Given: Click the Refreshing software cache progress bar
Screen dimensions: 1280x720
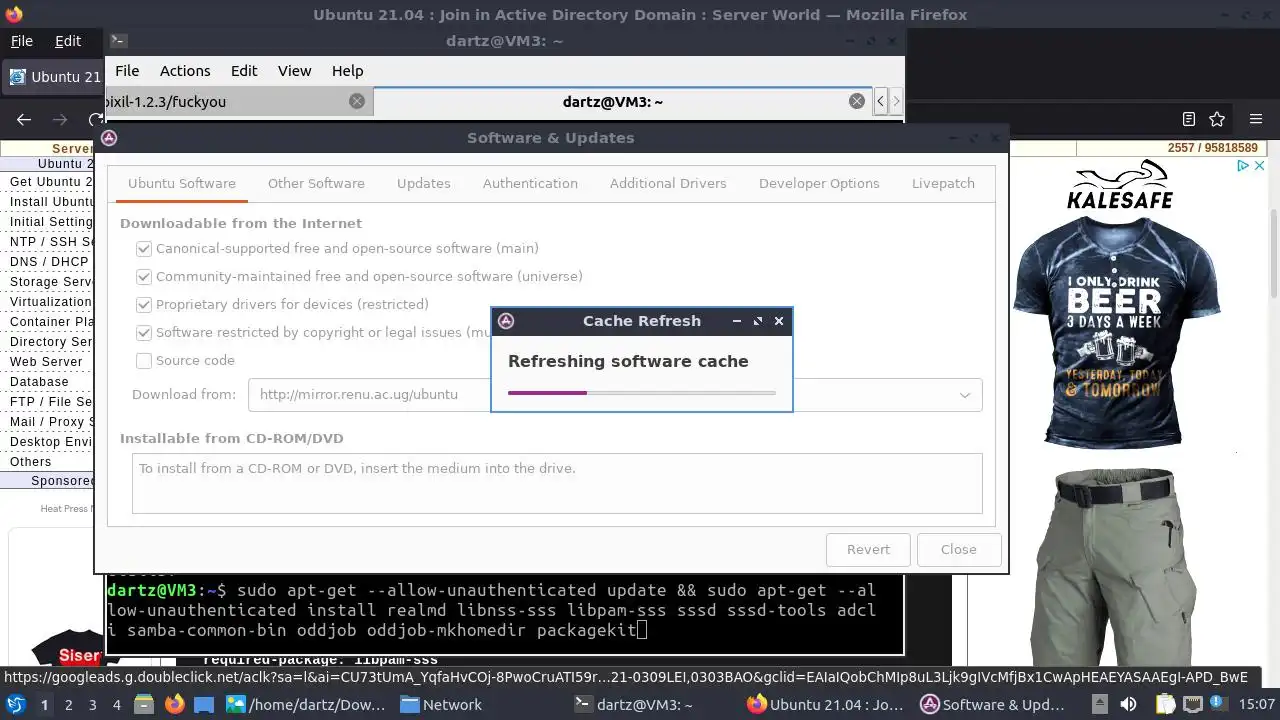Looking at the screenshot, I should point(642,393).
